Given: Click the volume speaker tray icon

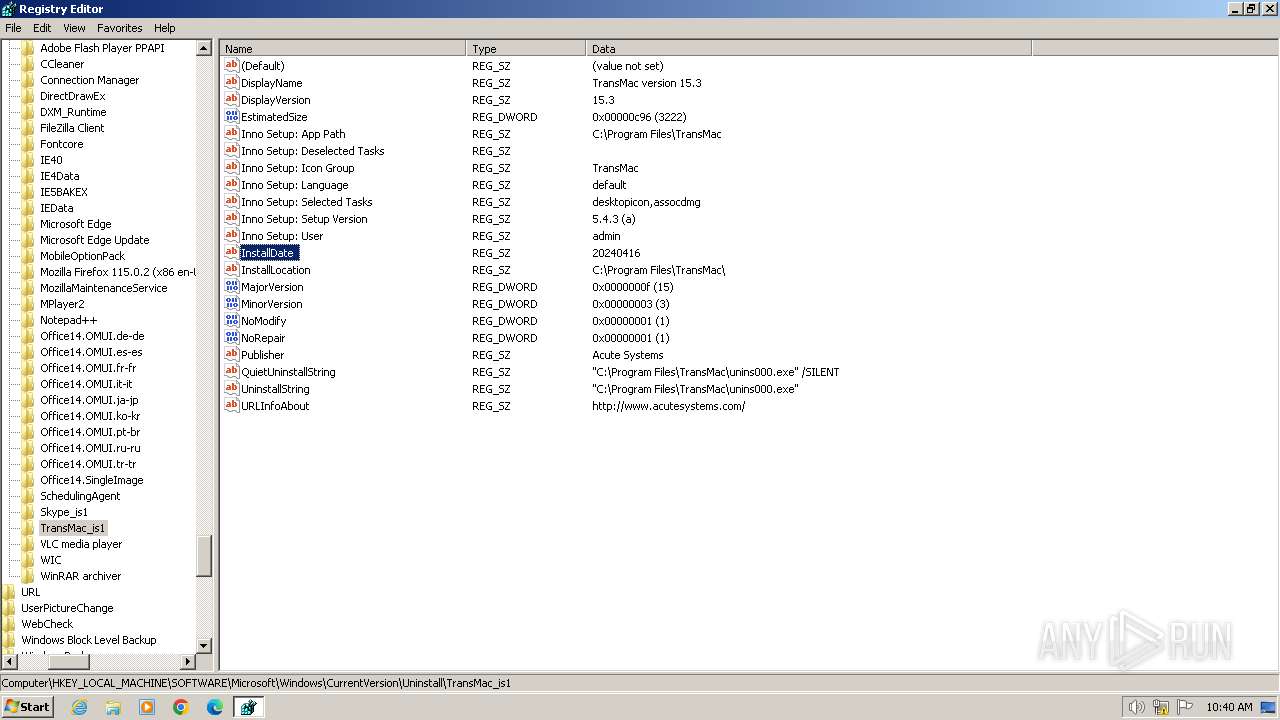Looking at the screenshot, I should point(1136,707).
